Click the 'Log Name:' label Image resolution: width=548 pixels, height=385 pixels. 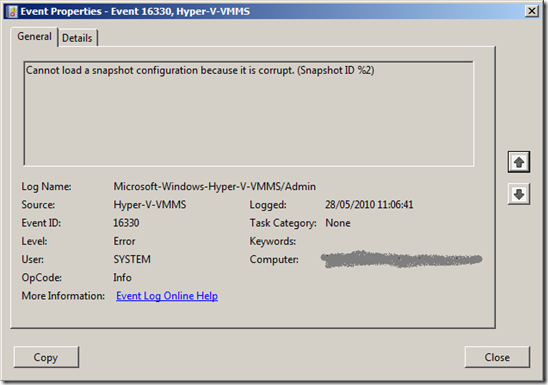46,187
